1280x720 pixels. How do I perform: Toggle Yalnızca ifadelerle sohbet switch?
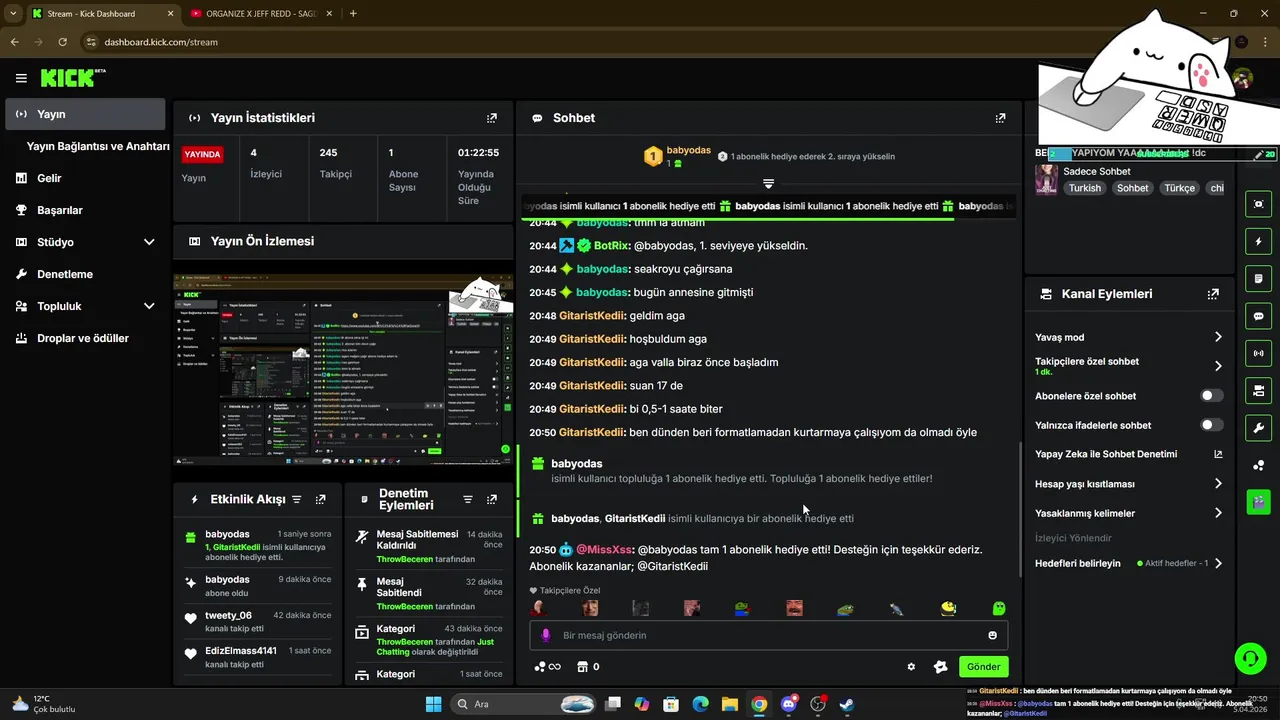(x=1212, y=425)
